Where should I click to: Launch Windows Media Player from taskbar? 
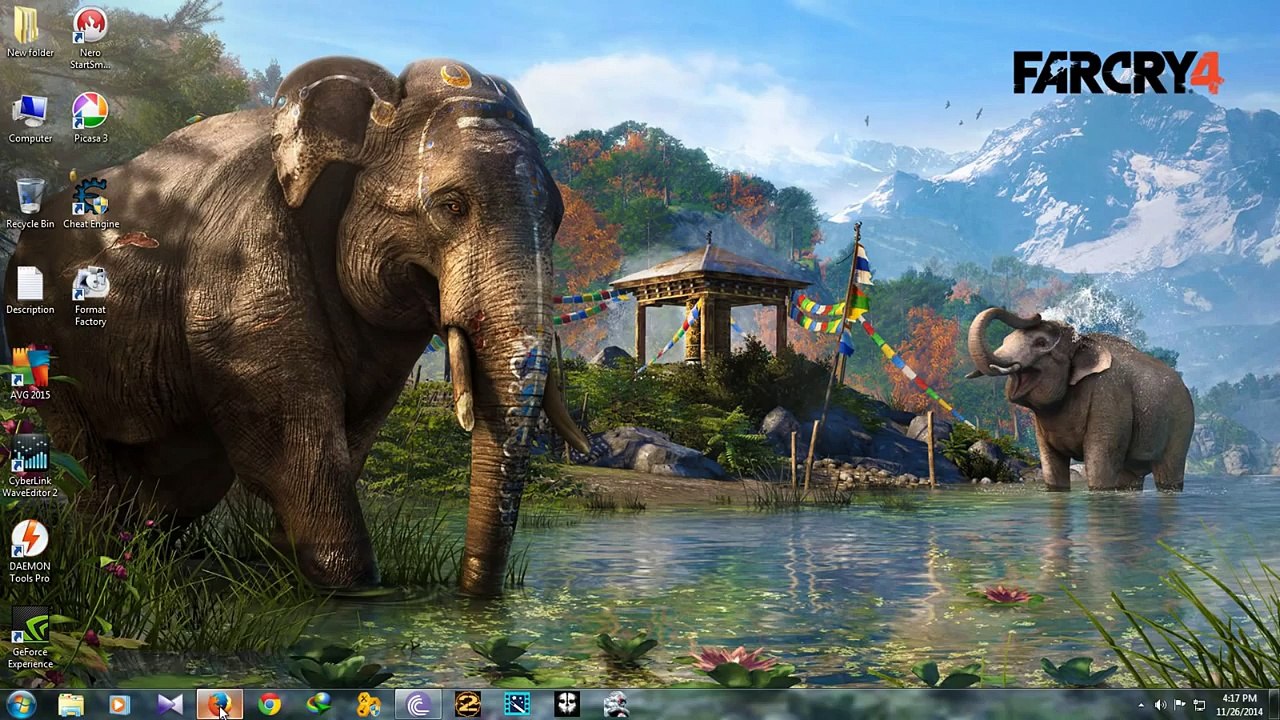click(x=119, y=705)
